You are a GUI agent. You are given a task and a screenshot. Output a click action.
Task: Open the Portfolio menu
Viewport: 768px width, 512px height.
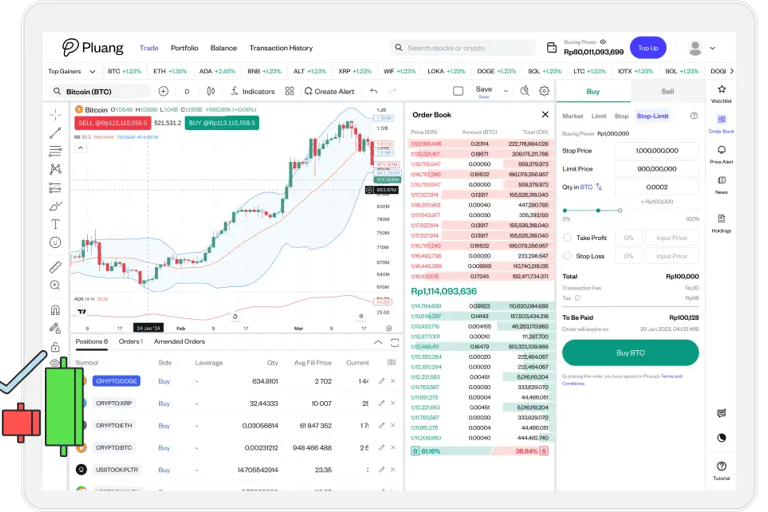[184, 48]
